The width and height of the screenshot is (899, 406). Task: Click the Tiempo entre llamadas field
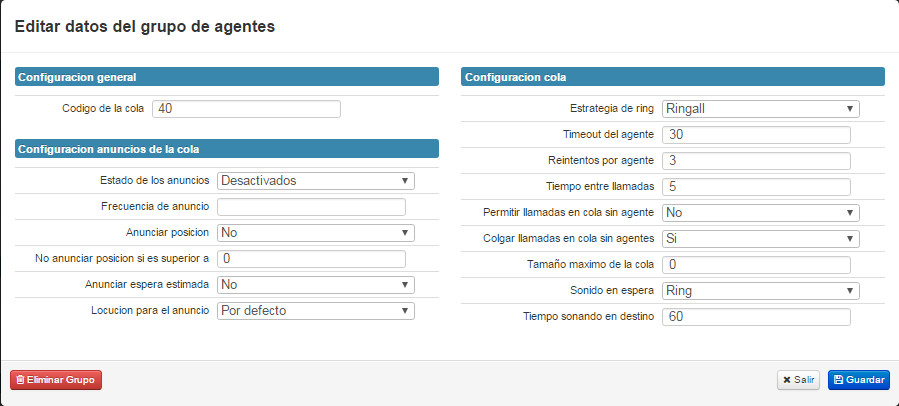tap(756, 187)
